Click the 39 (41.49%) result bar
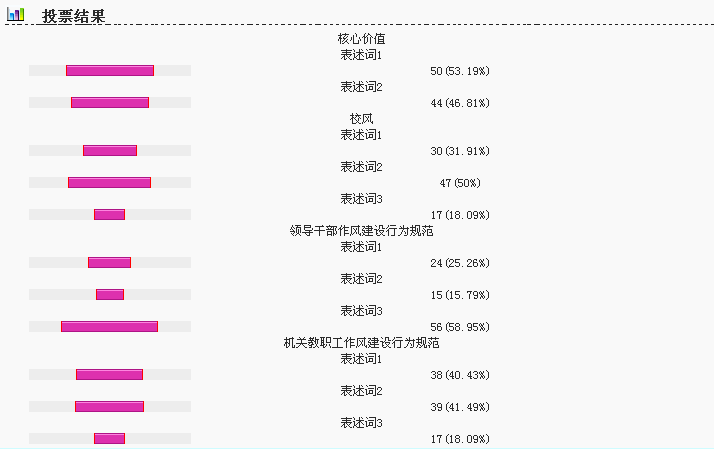Screen dimensions: 714x451 [x=109, y=406]
